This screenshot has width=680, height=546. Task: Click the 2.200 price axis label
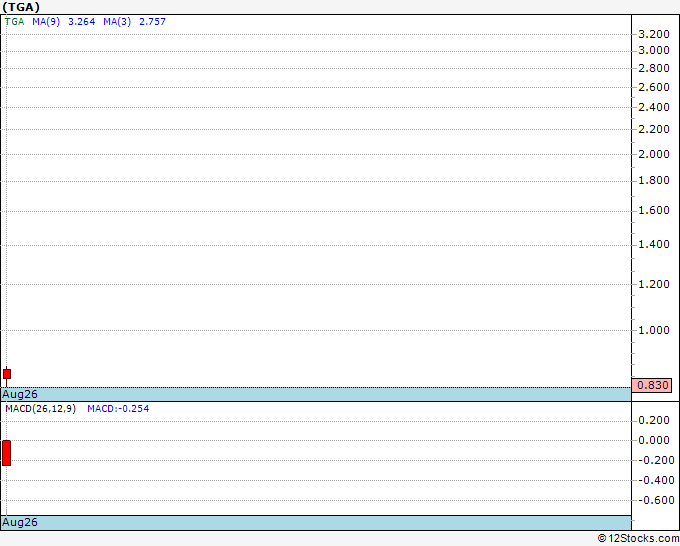[654, 129]
